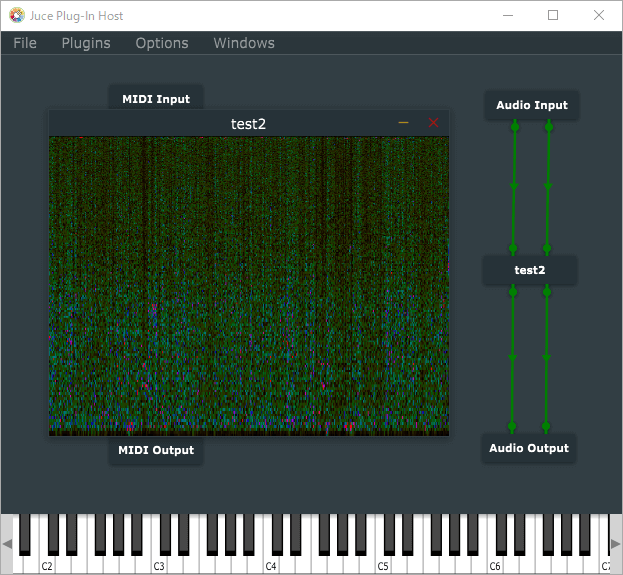
Task: Play the C4 piano key
Action: click(271, 565)
